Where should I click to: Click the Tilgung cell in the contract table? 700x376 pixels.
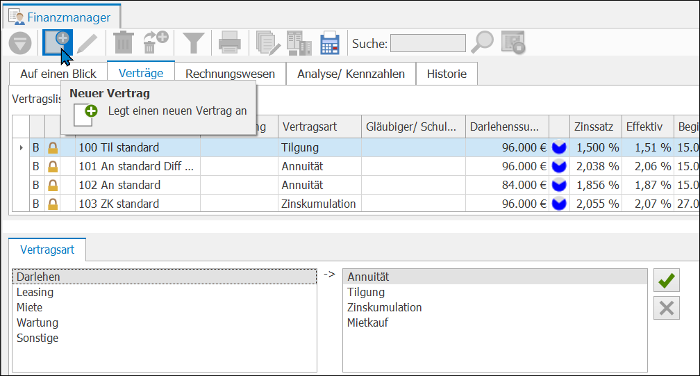[320, 147]
